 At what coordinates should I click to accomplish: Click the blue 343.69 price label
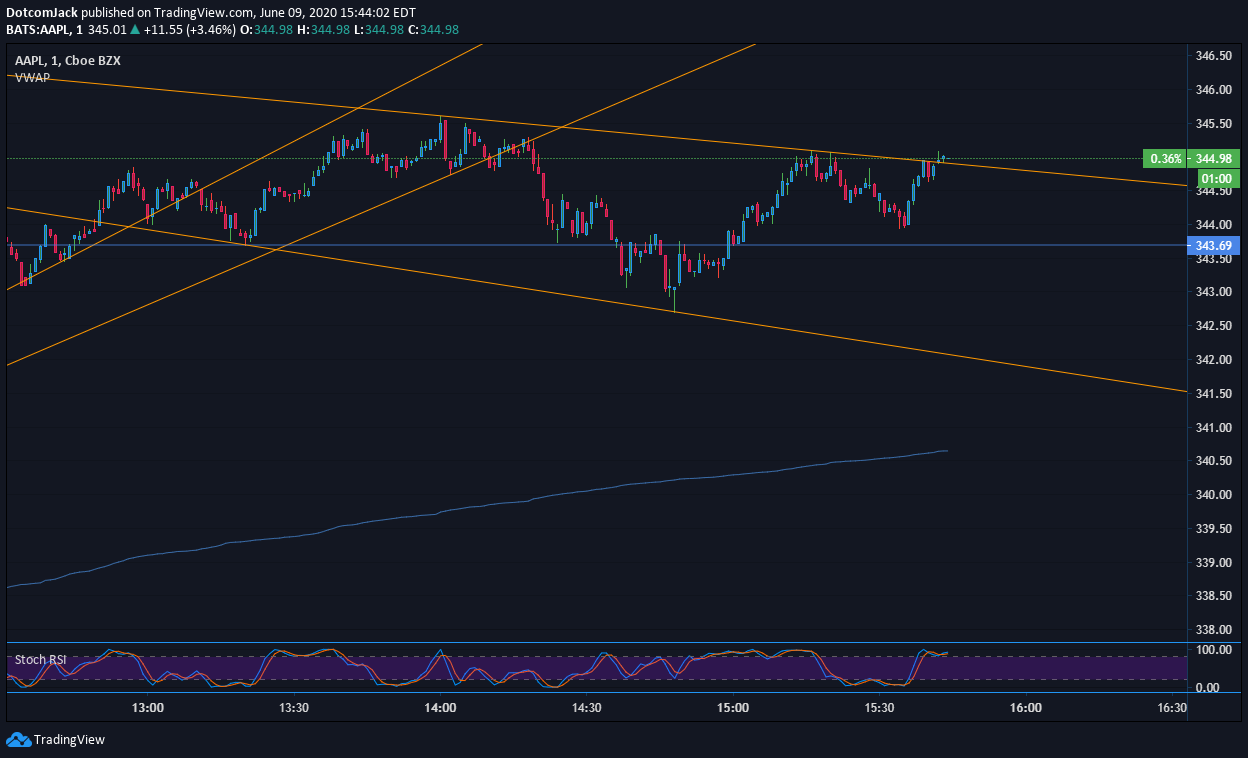pyautogui.click(x=1212, y=245)
